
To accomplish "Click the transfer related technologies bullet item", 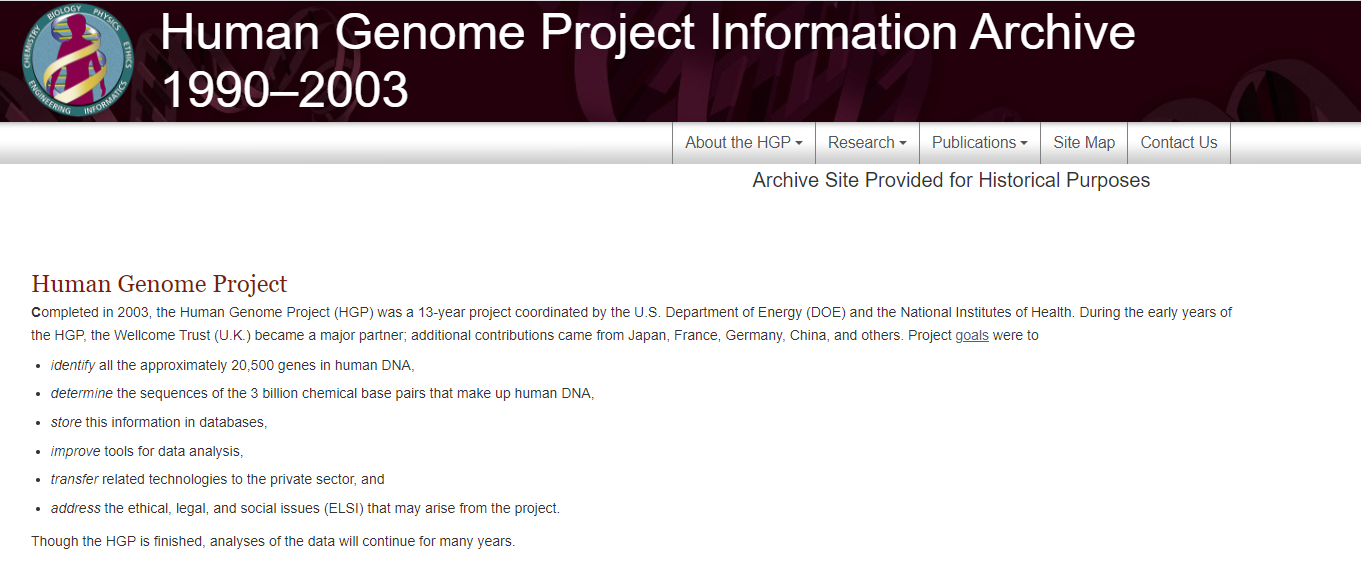I will (218, 480).
